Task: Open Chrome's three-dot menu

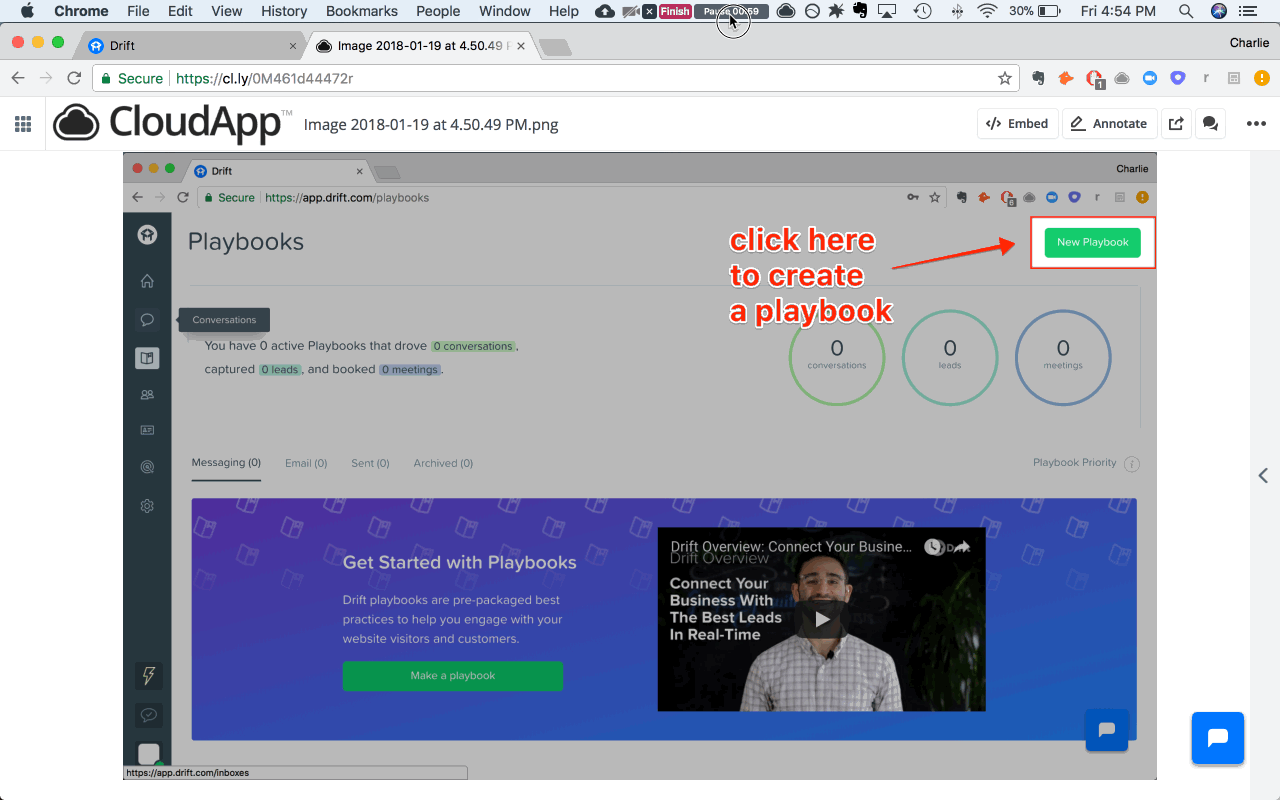Action: pos(1262,78)
